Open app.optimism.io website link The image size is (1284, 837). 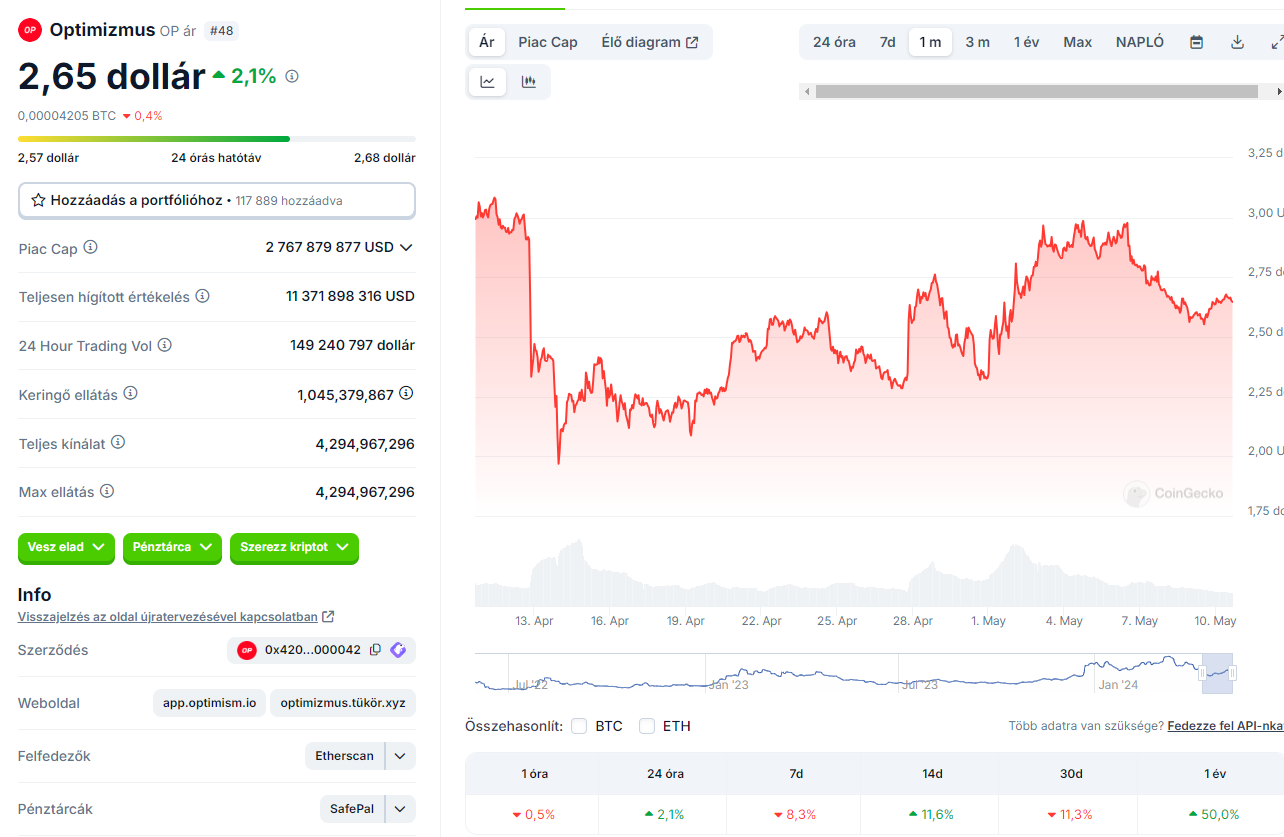(210, 703)
